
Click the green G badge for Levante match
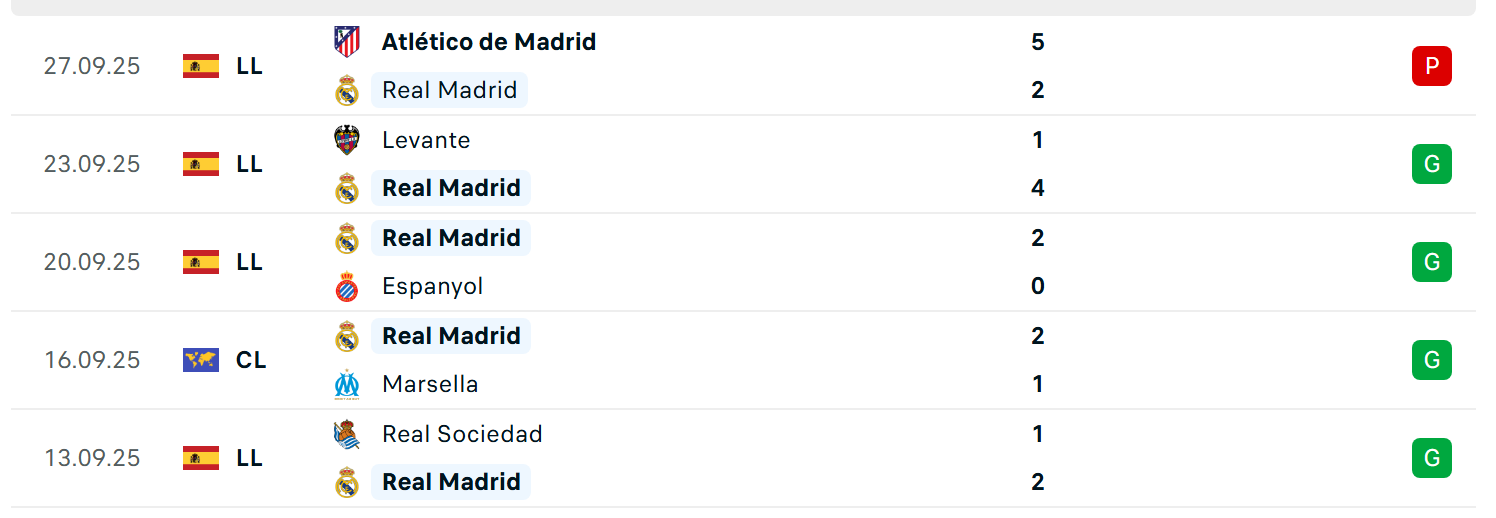tap(1431, 164)
